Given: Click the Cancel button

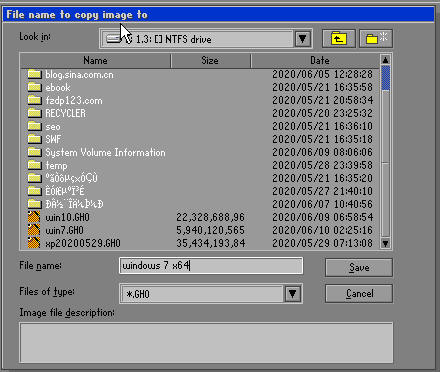Looking at the screenshot, I should (359, 294).
